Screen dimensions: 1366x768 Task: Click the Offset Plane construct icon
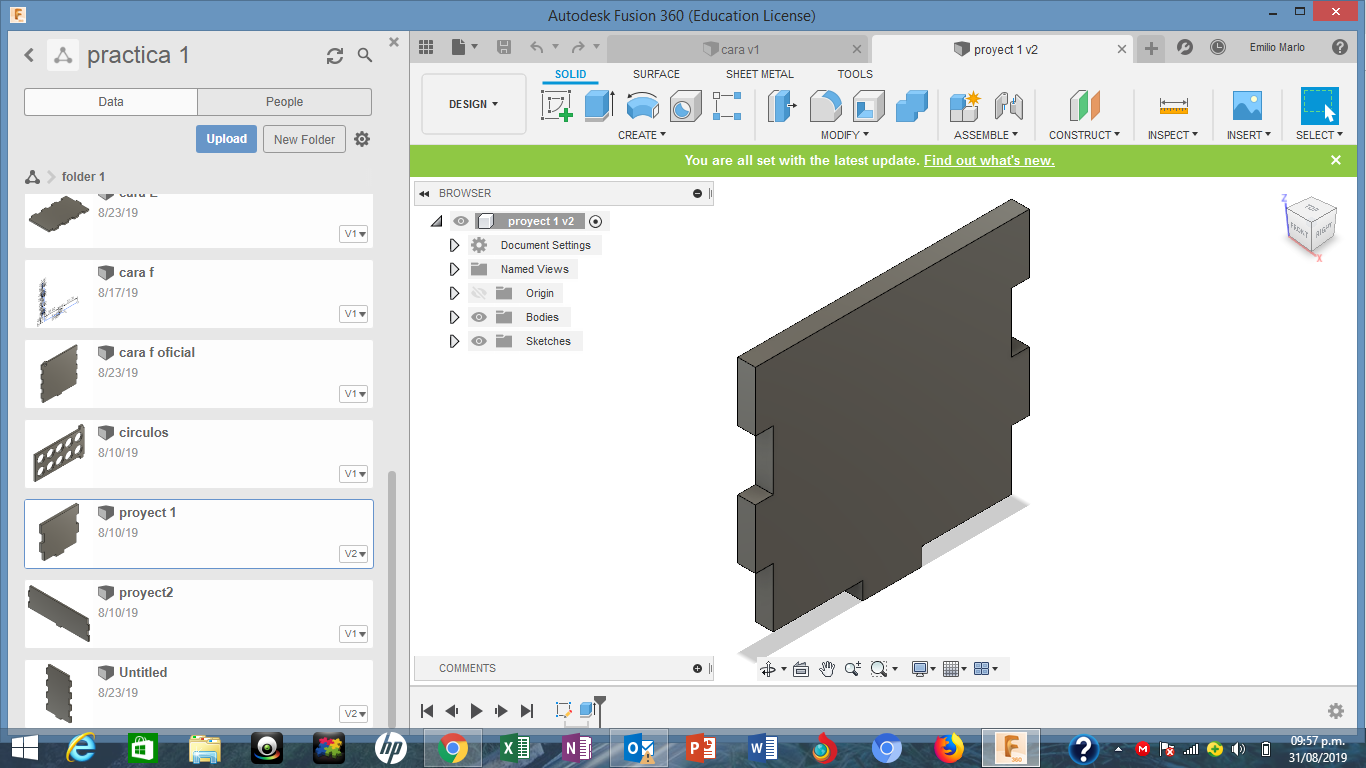tap(1085, 105)
